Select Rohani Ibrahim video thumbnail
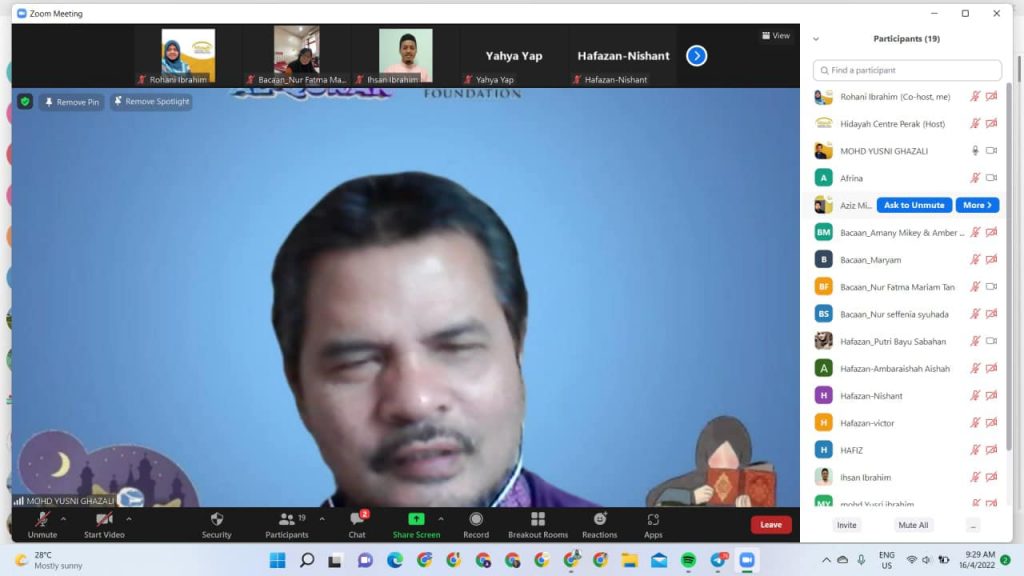1024x576 pixels. (x=188, y=56)
